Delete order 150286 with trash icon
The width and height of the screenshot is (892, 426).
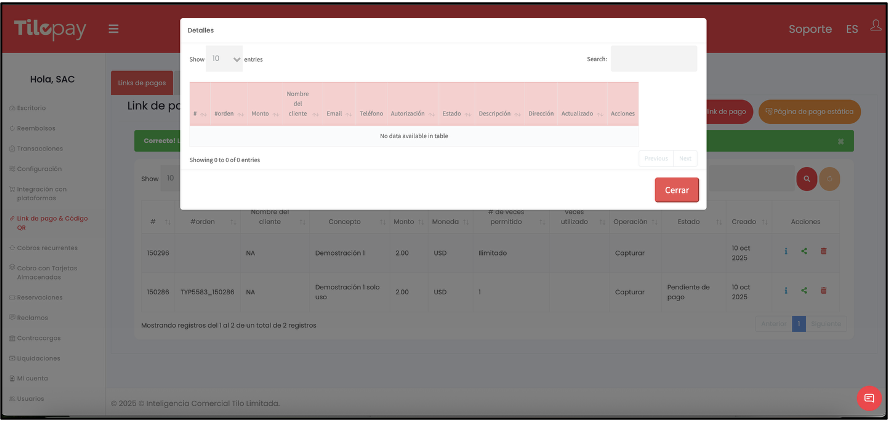(x=823, y=291)
